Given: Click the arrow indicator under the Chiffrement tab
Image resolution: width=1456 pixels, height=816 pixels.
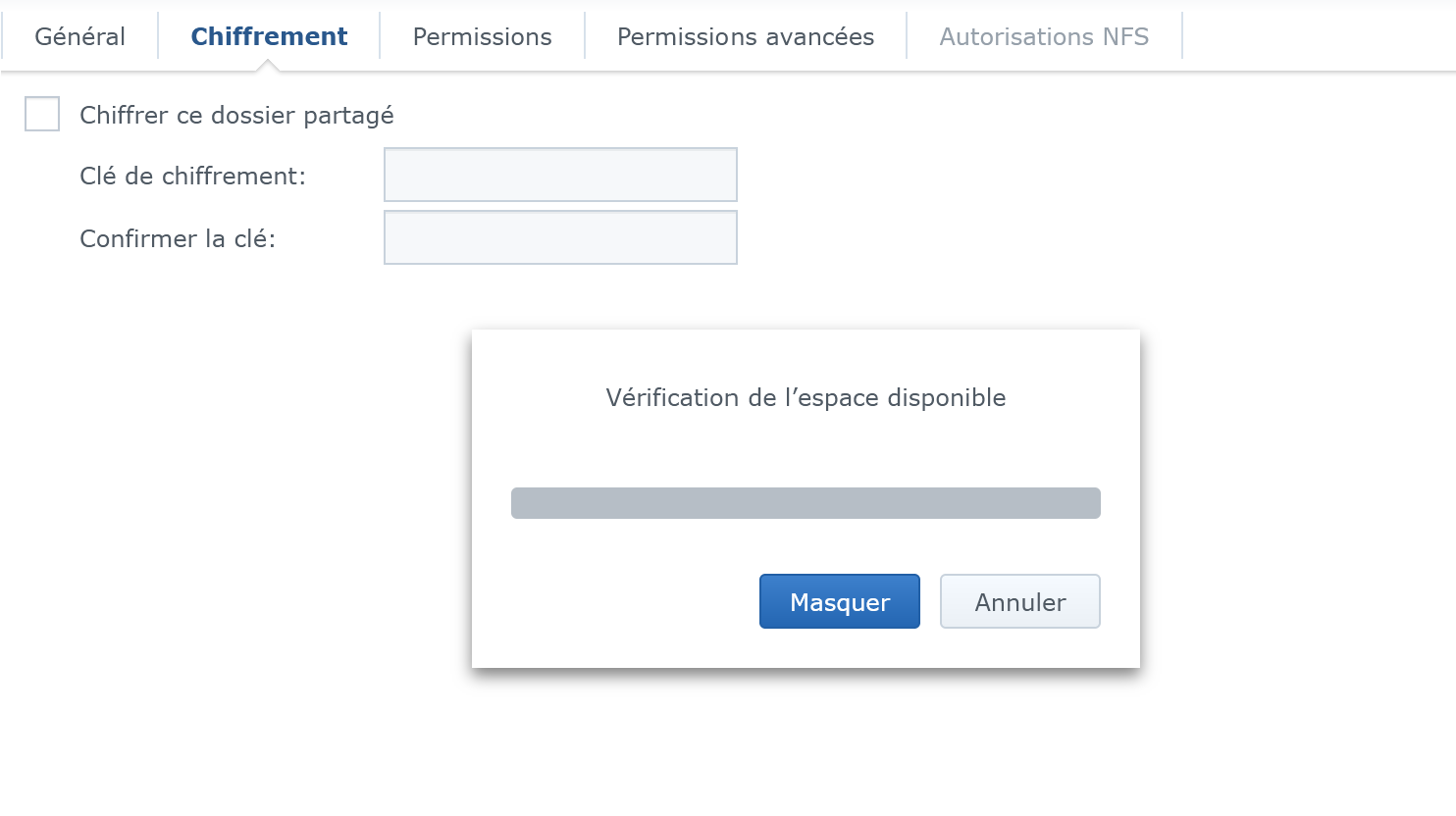Looking at the screenshot, I should pos(267,66).
